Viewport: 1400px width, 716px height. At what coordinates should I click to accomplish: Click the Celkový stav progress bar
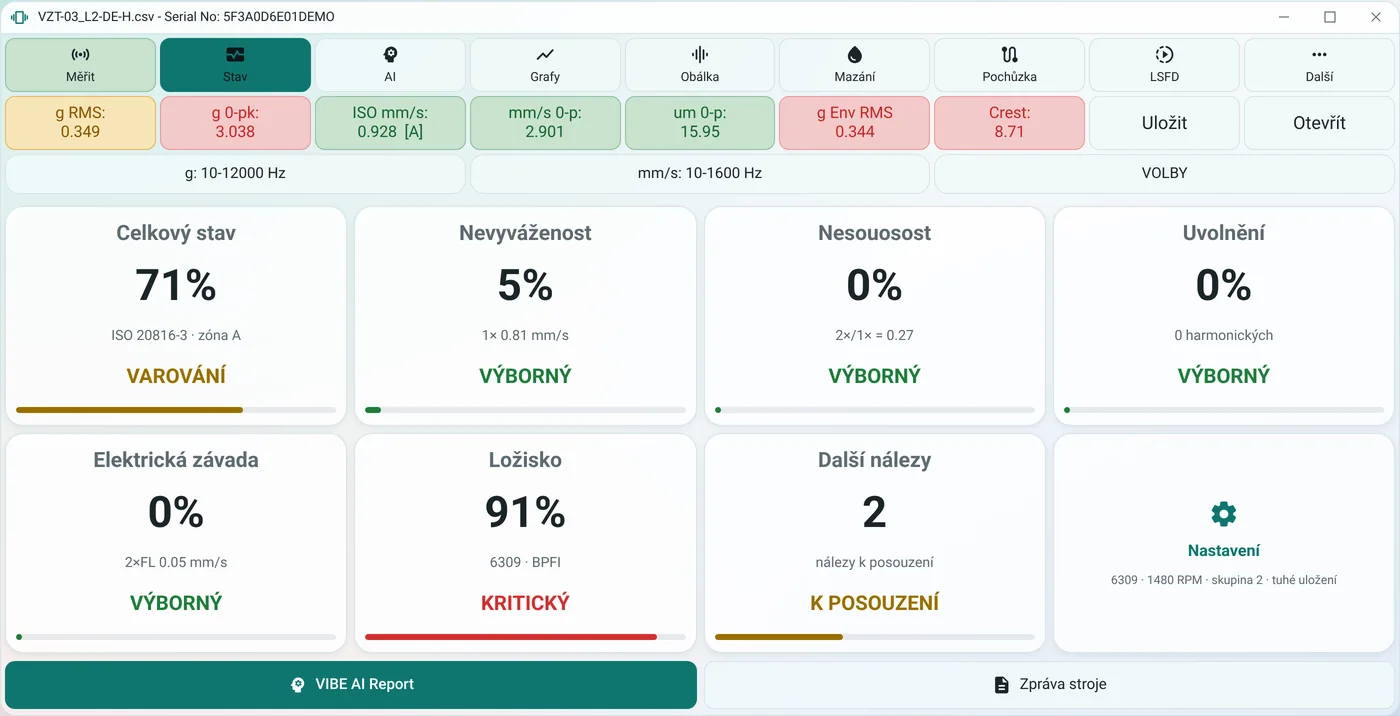pos(176,410)
